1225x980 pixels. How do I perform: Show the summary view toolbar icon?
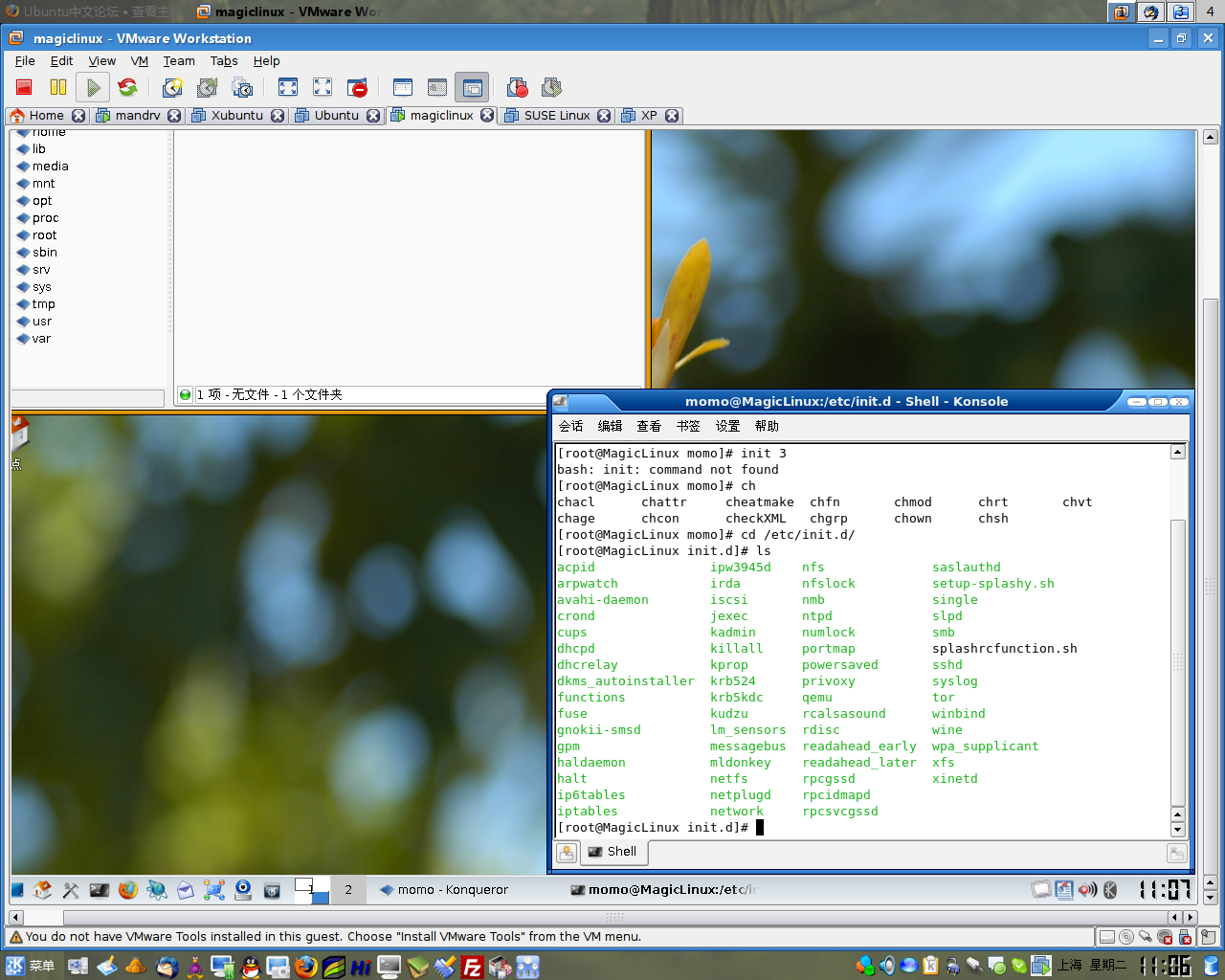403,87
